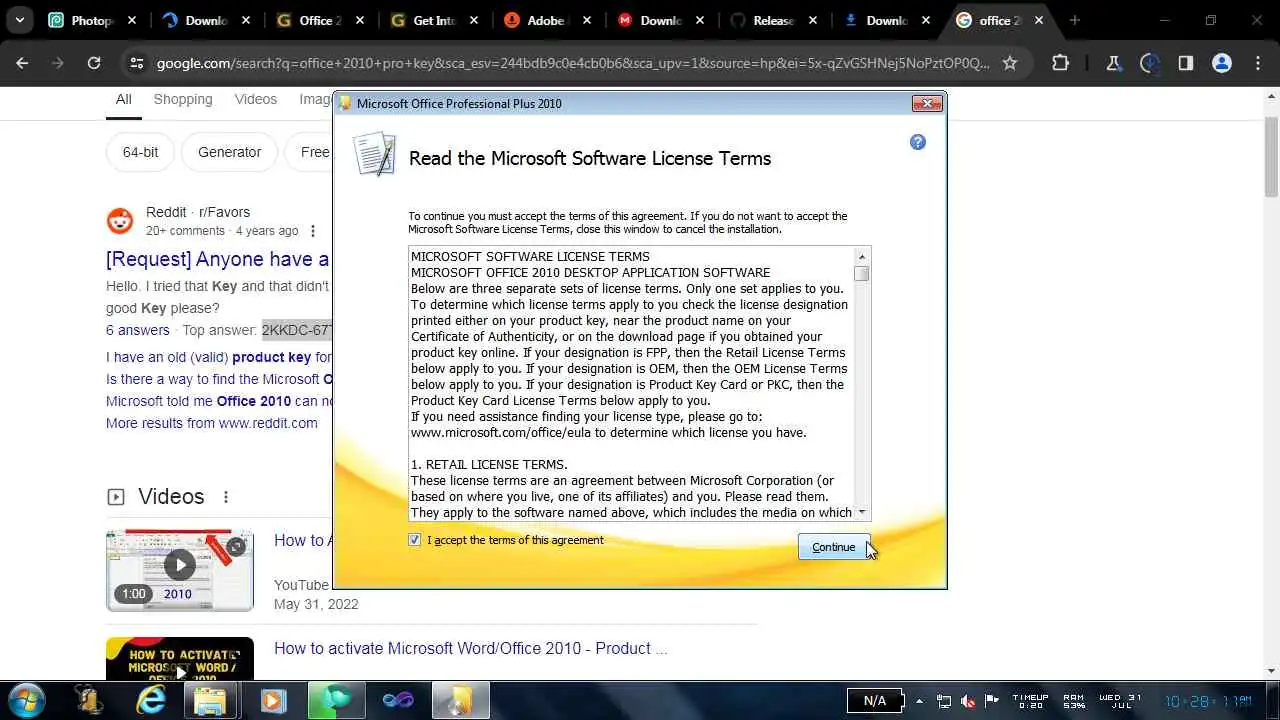This screenshot has width=1280, height=720.
Task: Click the taskbar clock 10:28
Action: pos(1208,701)
